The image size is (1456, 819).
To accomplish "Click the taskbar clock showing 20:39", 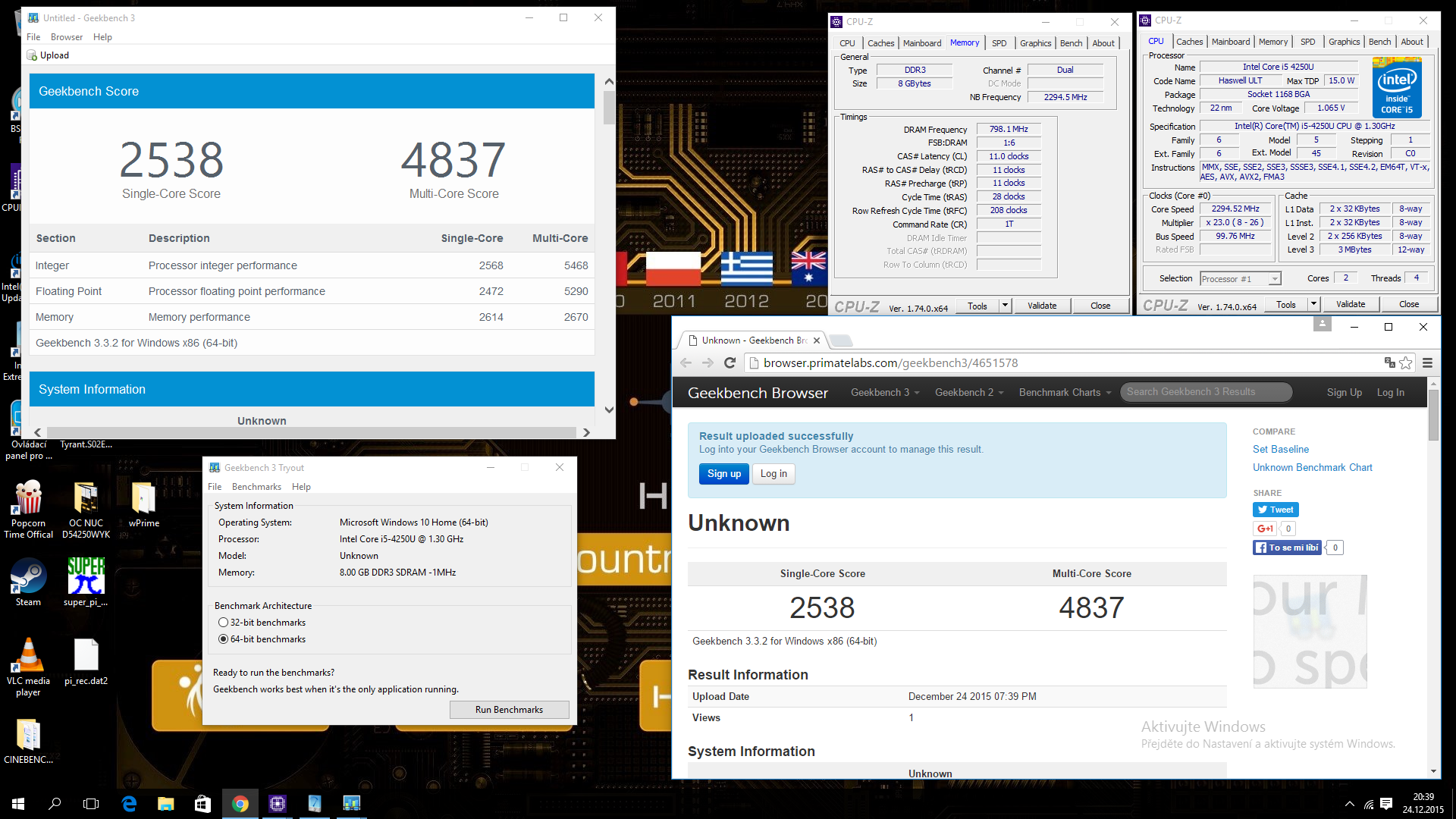I will coord(1423,803).
